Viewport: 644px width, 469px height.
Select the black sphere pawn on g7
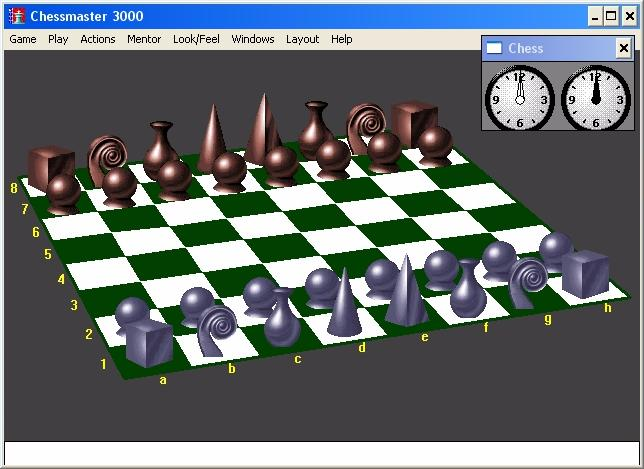pos(384,152)
